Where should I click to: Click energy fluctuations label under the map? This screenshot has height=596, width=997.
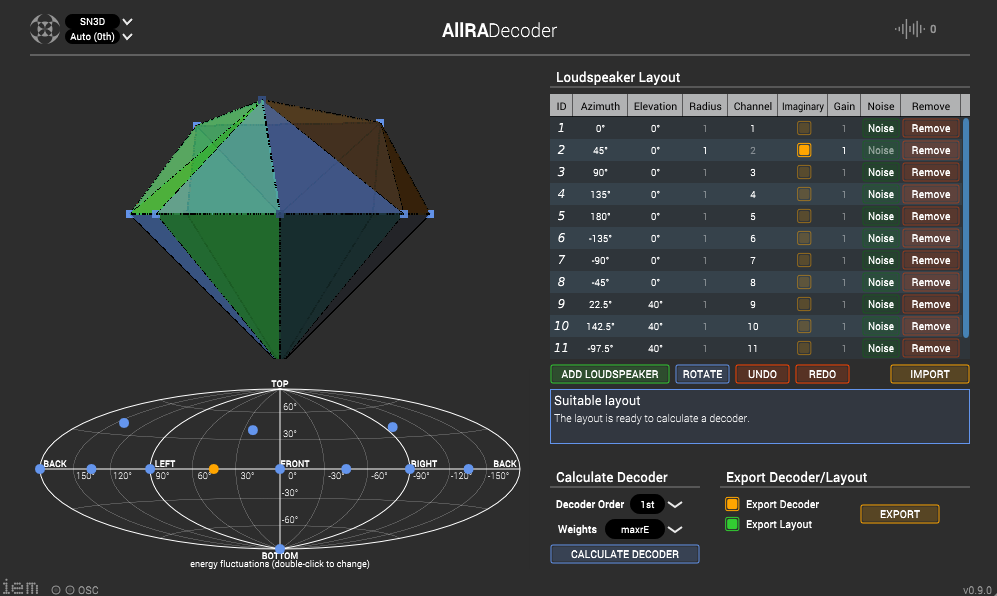pyautogui.click(x=280, y=564)
